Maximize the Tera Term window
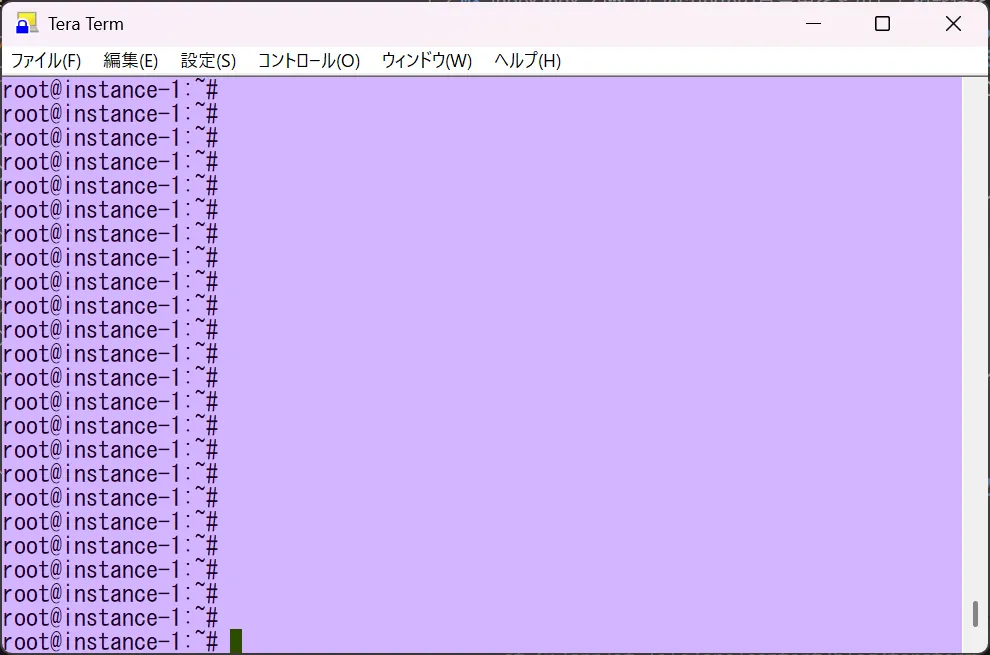This screenshot has width=990, height=655. click(882, 22)
